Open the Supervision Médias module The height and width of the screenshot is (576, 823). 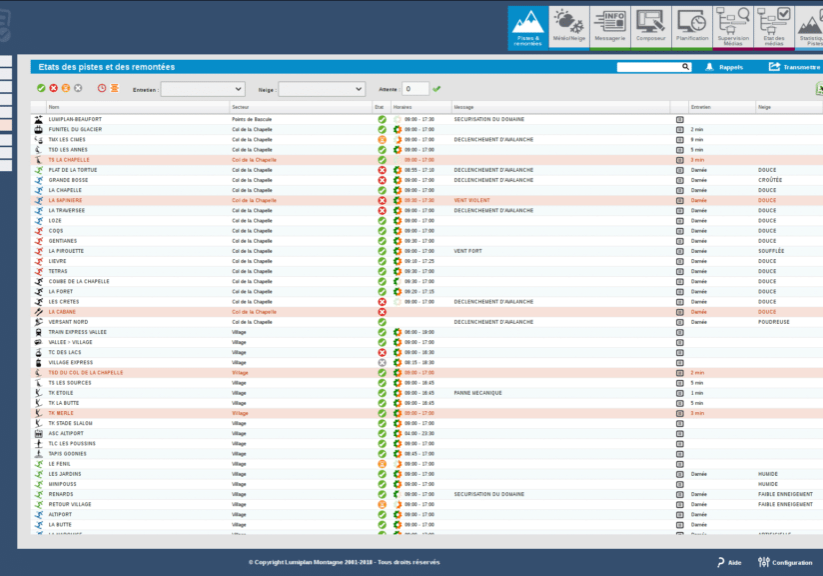733,28
